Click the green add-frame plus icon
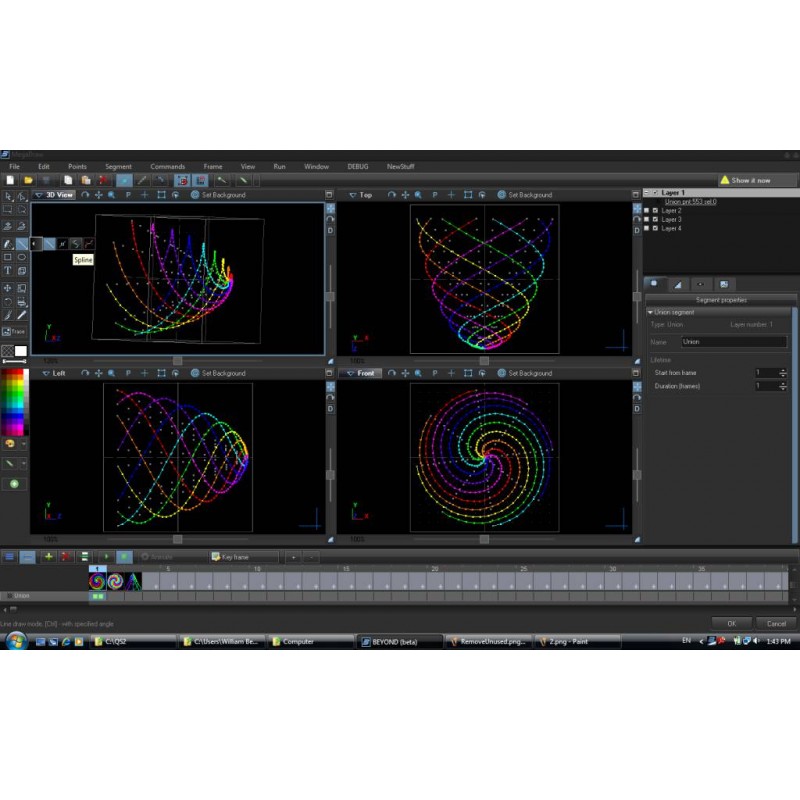The image size is (800, 800). point(48,556)
